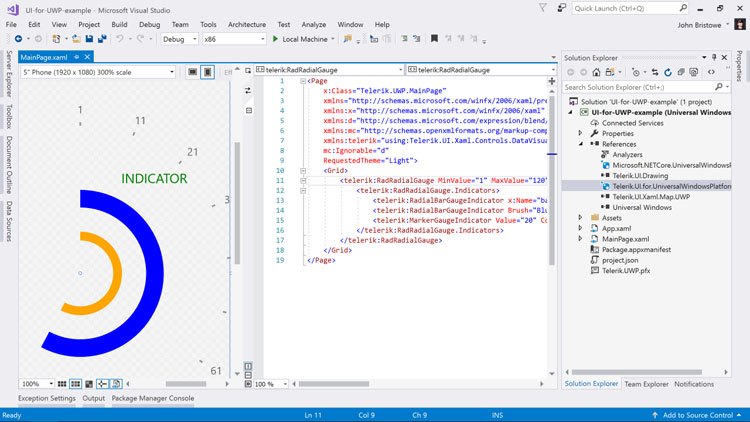750x422 pixels.
Task: Click the Collapse All icon in Solution Explorer
Action: coord(681,72)
